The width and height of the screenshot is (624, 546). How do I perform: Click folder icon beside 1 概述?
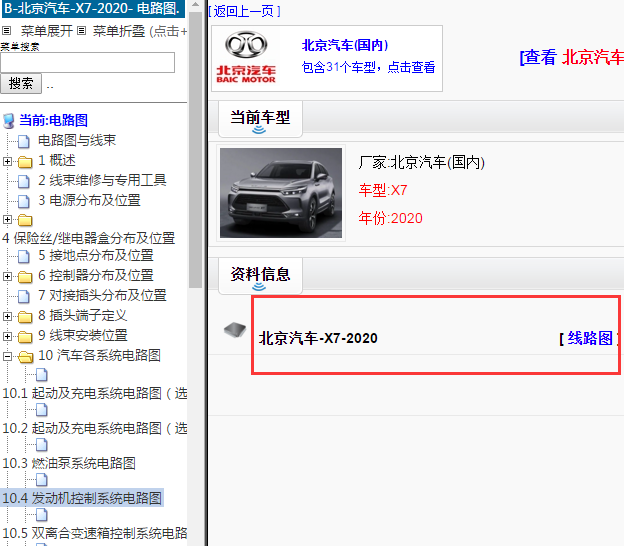pos(25,162)
